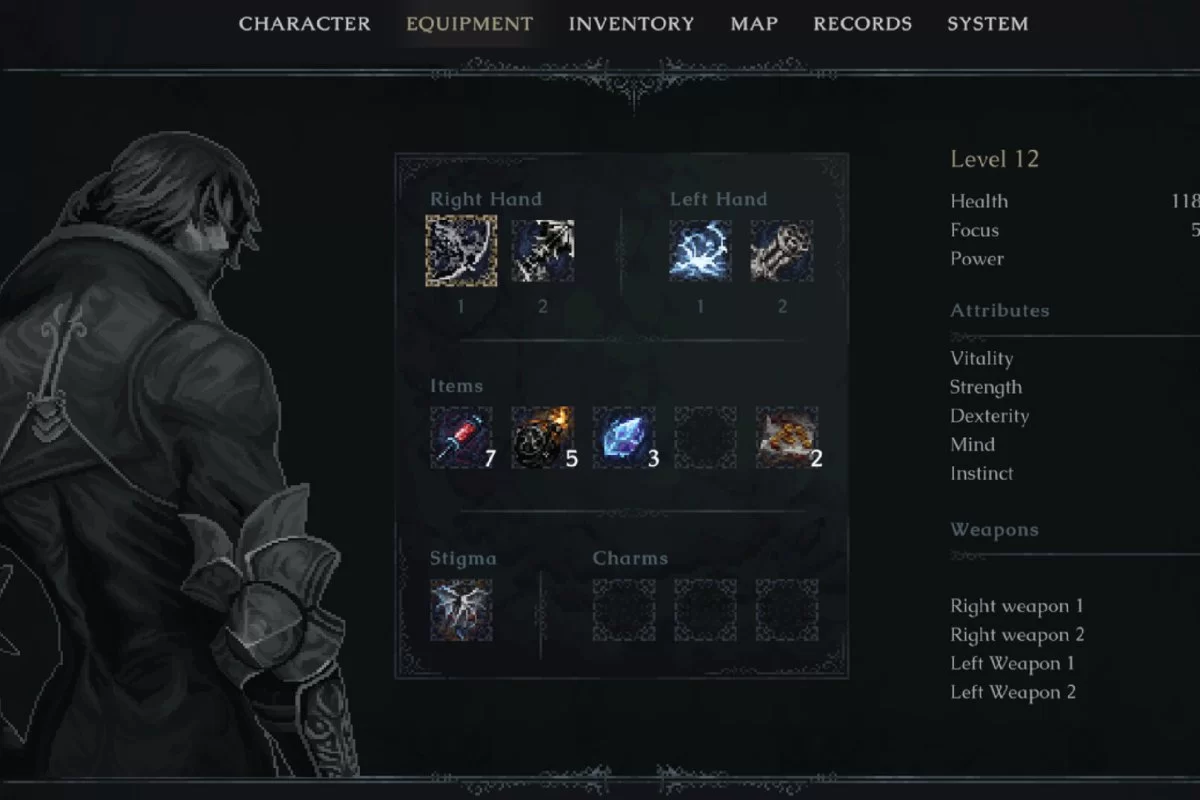Select the last empty Charms slot

(x=787, y=610)
